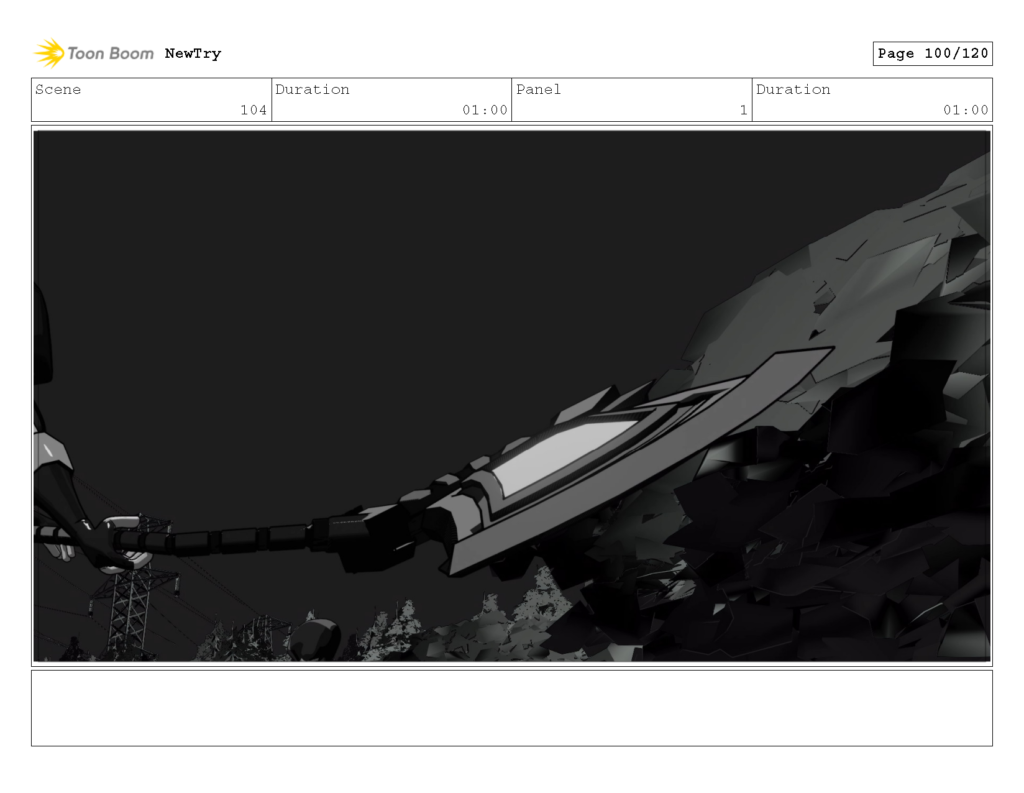Click the Panel label text
The image size is (1024, 793).
pos(538,89)
